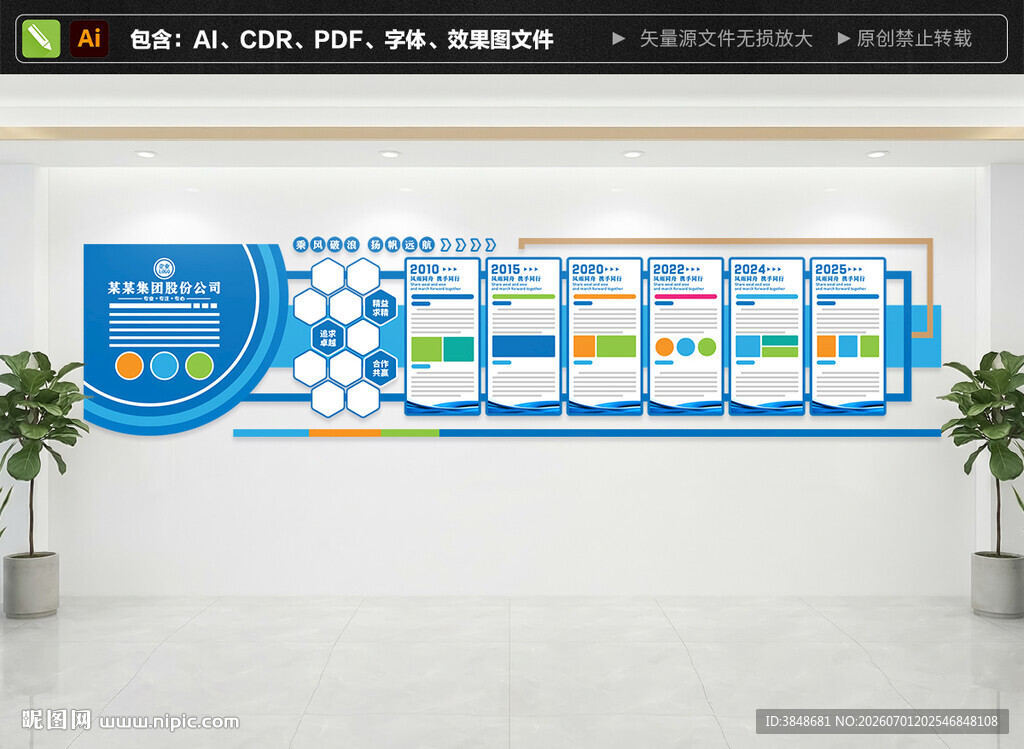Click the orange circle on company panel
The height and width of the screenshot is (749, 1024).
129,366
